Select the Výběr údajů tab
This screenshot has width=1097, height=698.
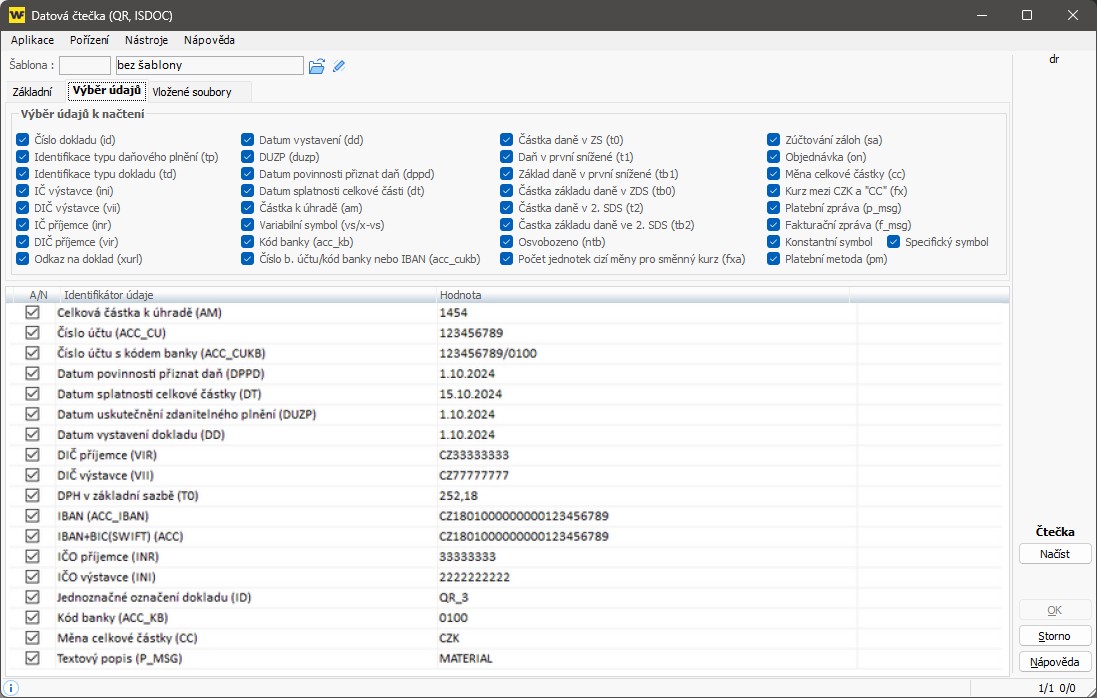pyautogui.click(x=106, y=90)
